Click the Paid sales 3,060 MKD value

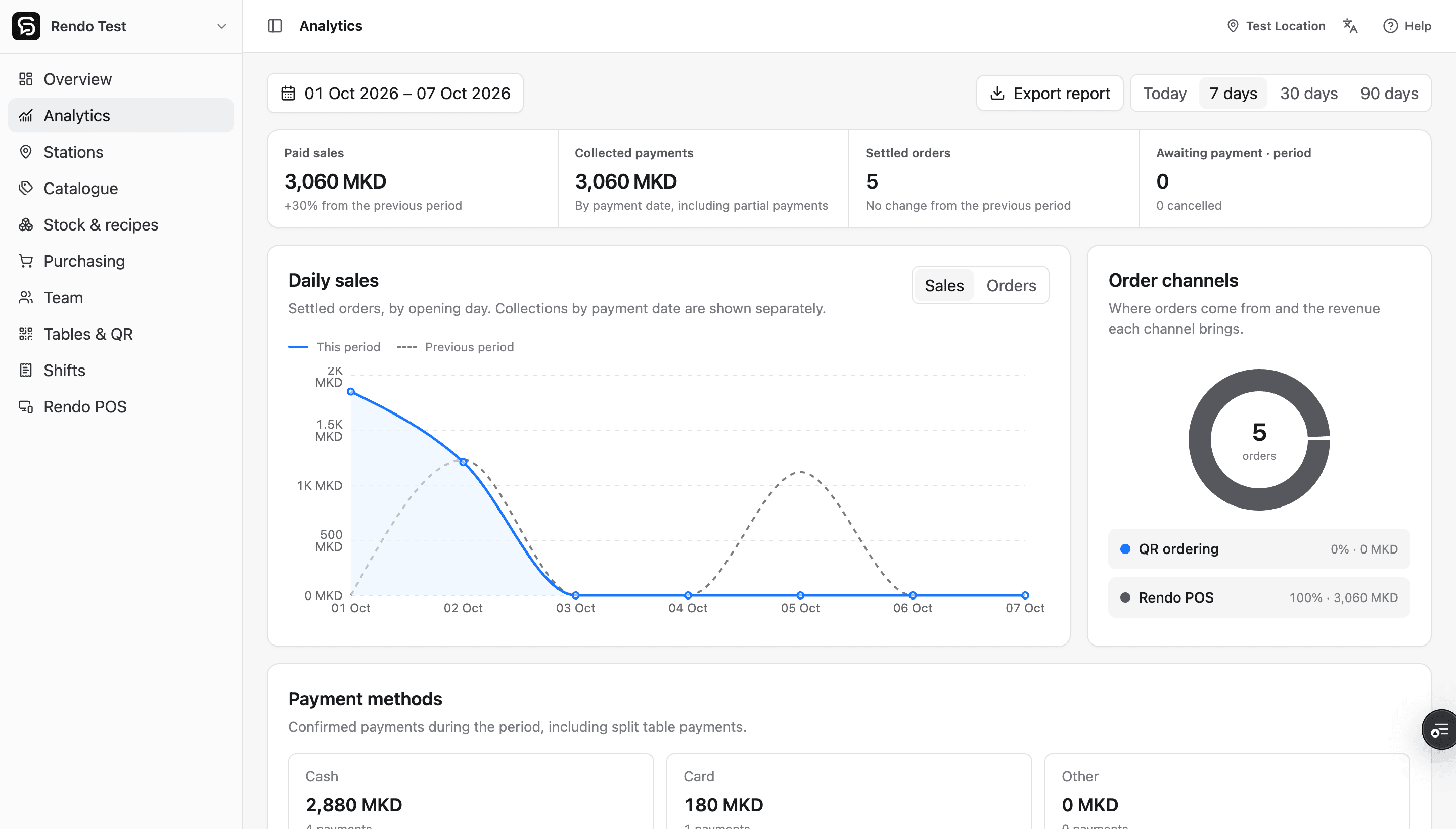(x=335, y=181)
